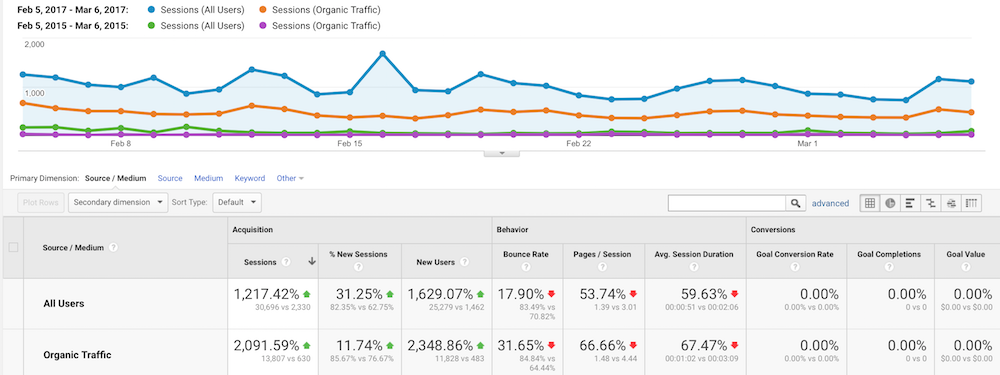
Task: Focus the table search input field
Action: pos(727,203)
